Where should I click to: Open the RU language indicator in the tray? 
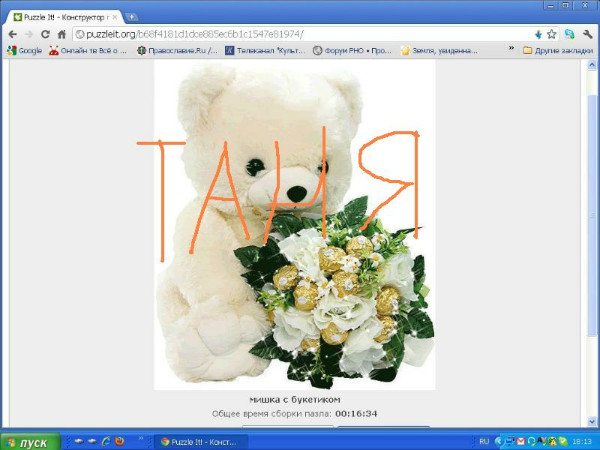(x=484, y=440)
